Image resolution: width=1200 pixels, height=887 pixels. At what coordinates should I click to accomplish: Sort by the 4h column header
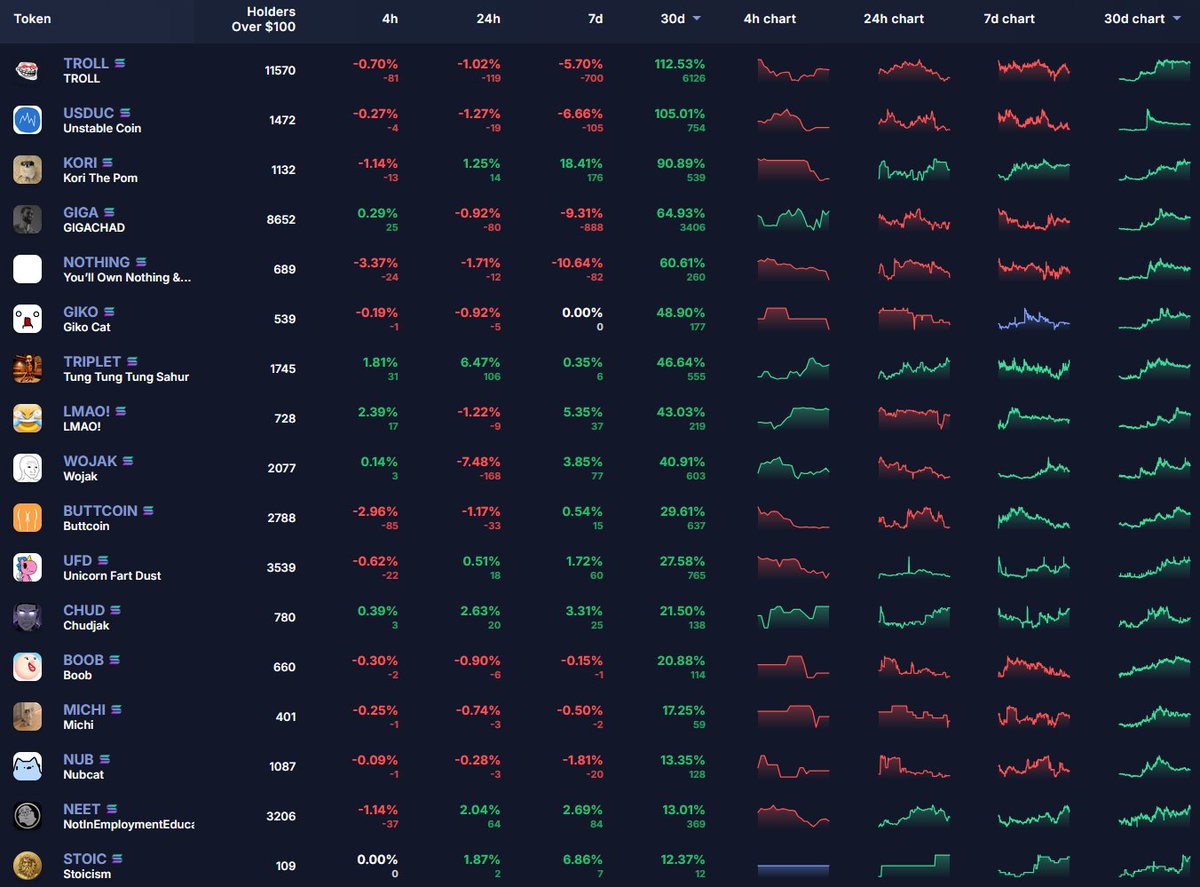point(390,19)
